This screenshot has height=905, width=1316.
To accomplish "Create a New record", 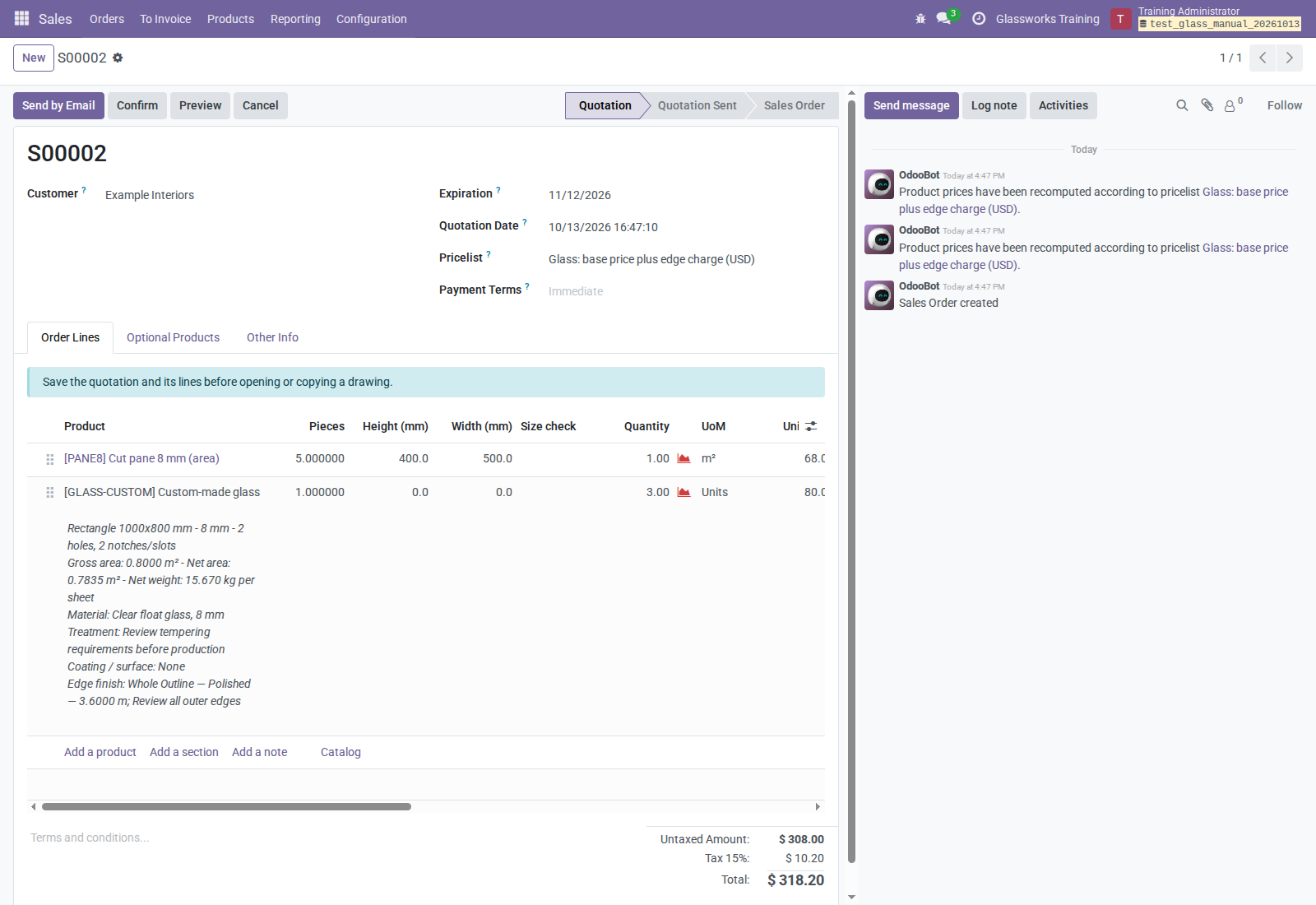I will (34, 58).
